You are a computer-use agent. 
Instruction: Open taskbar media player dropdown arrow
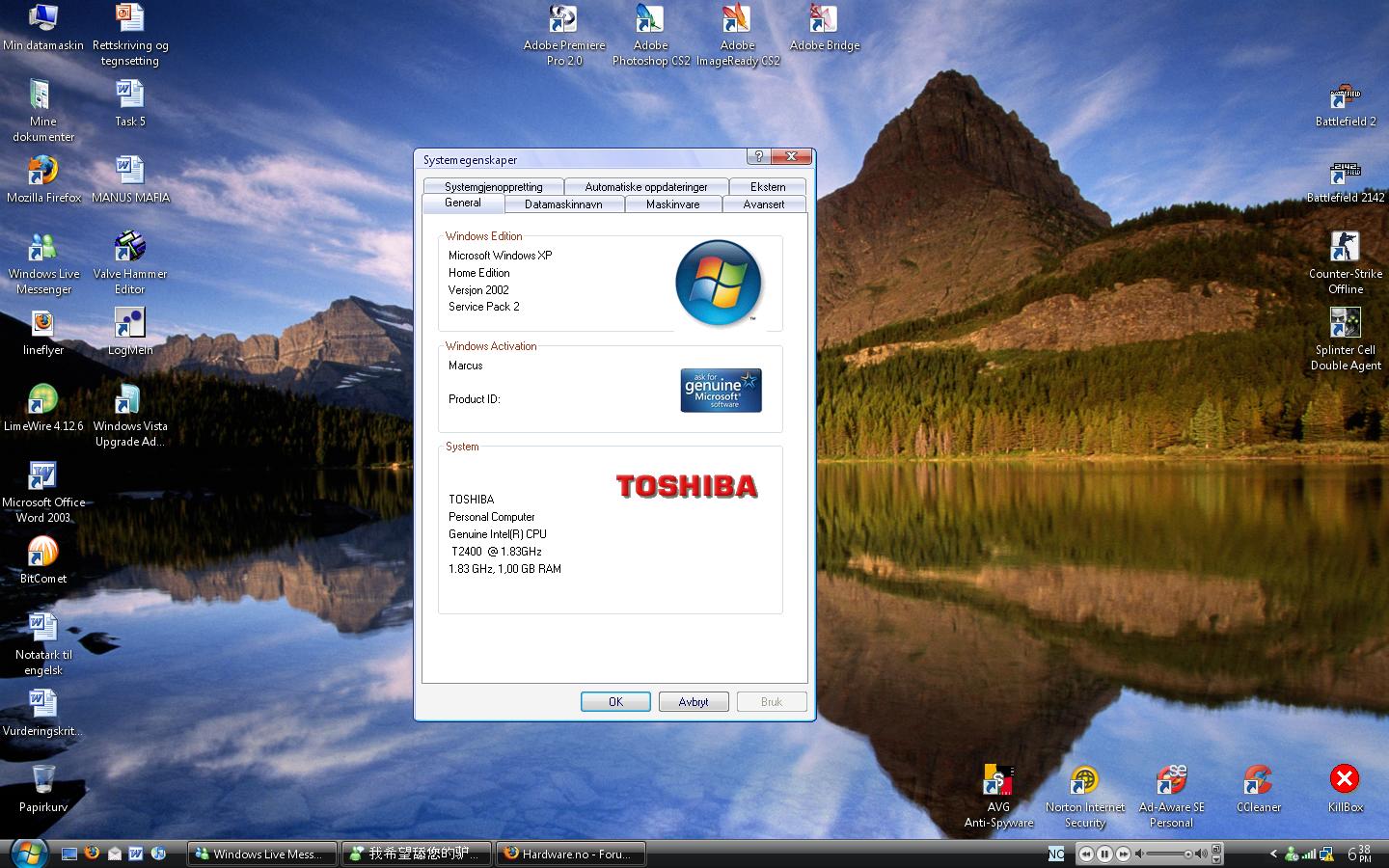tap(1216, 859)
